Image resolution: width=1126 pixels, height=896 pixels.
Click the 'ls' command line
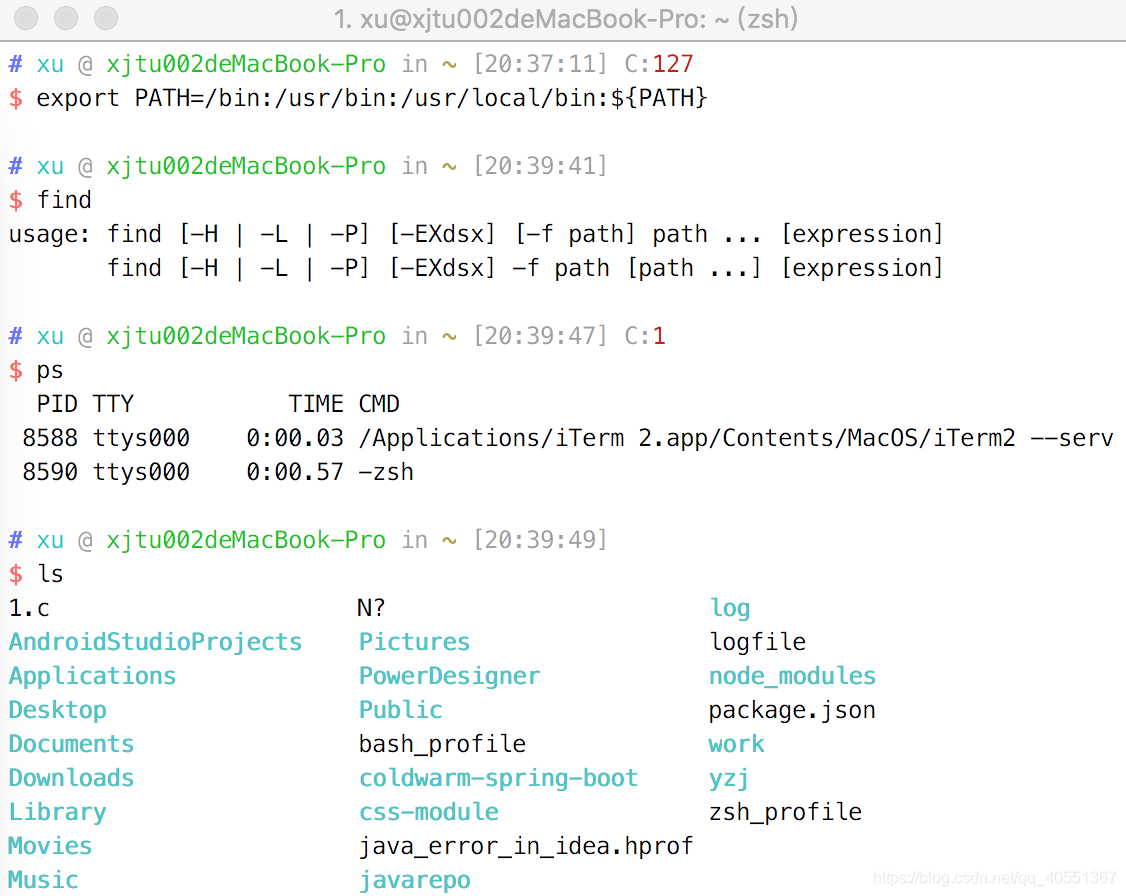(x=50, y=574)
